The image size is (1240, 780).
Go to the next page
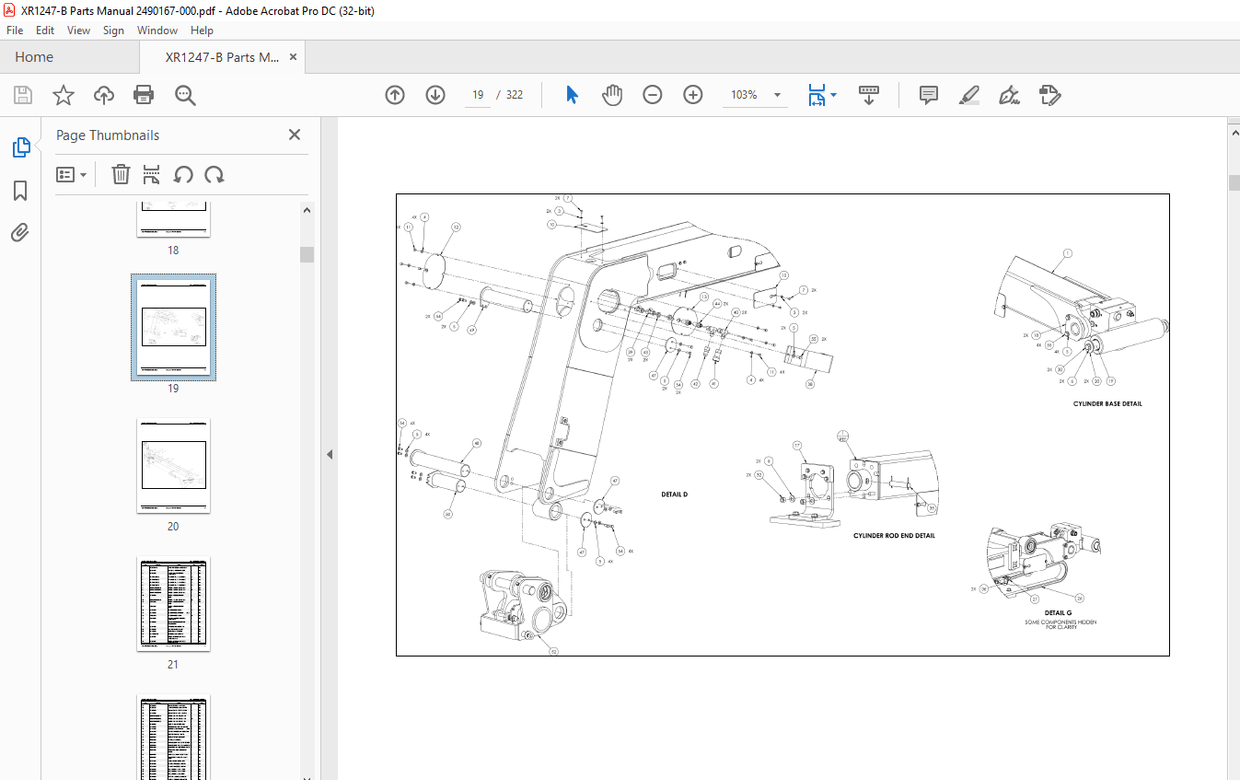tap(435, 94)
